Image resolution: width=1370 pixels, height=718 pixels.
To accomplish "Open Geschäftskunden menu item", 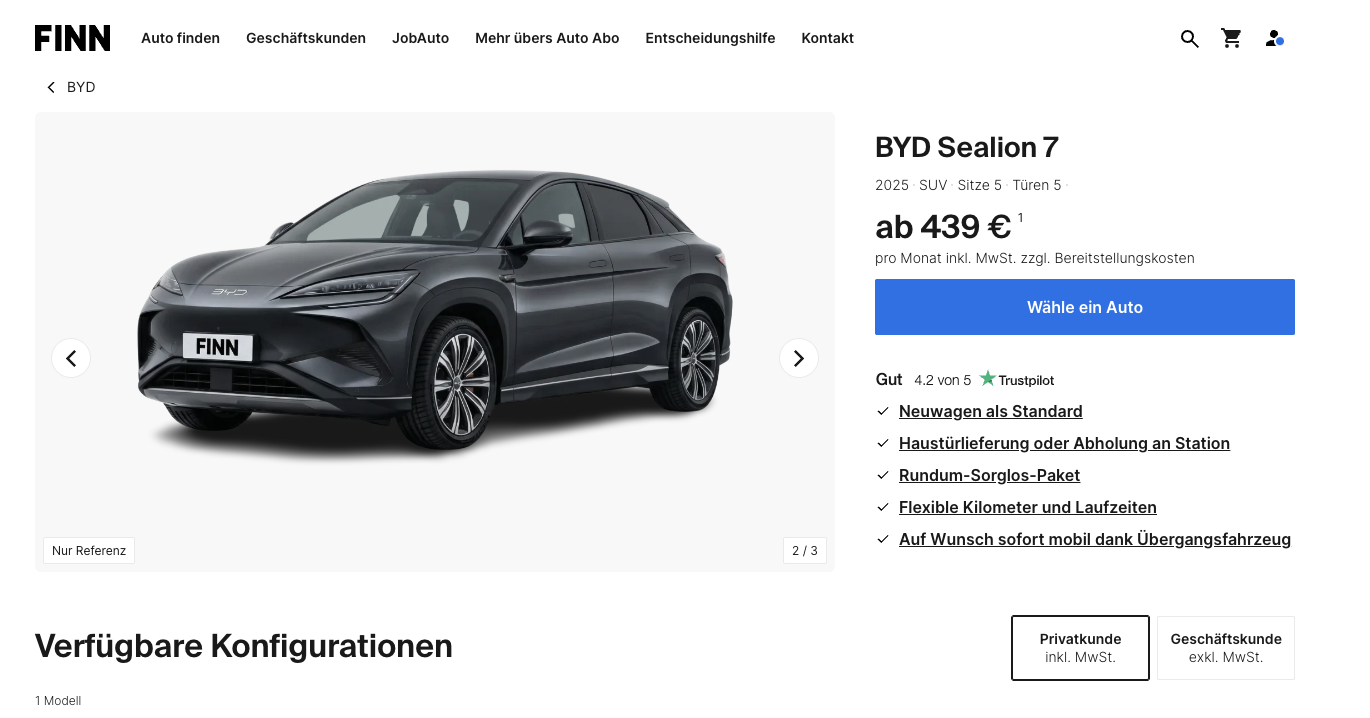I will tap(306, 38).
